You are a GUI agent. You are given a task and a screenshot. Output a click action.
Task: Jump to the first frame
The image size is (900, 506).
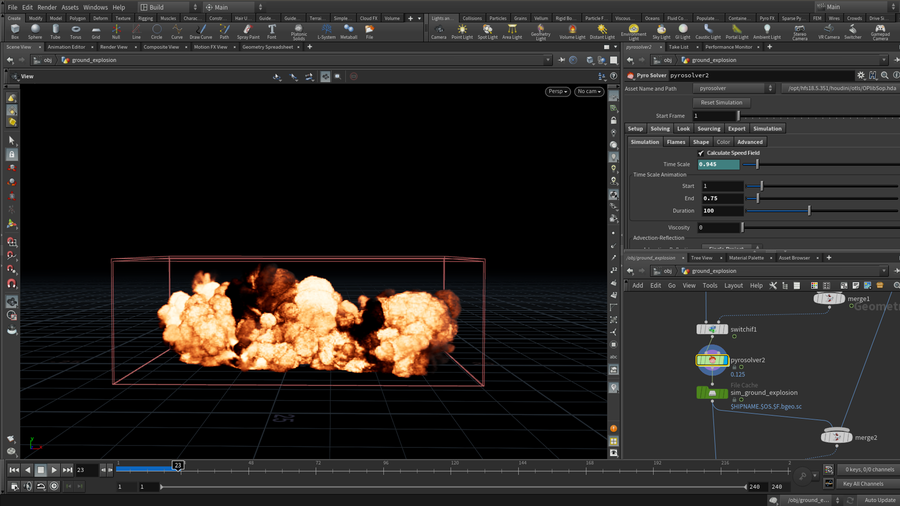tap(14, 470)
